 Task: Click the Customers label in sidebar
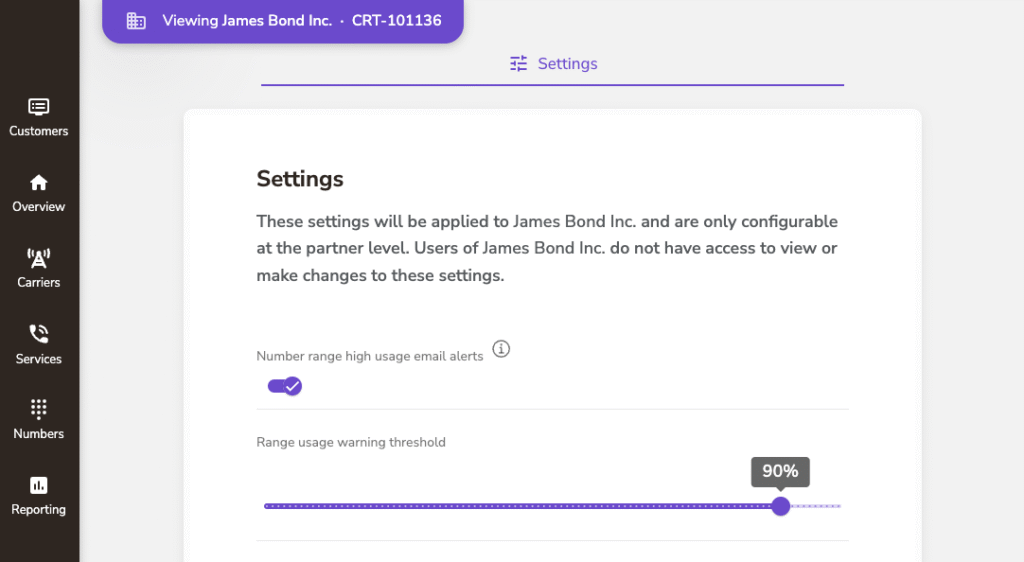tap(39, 131)
